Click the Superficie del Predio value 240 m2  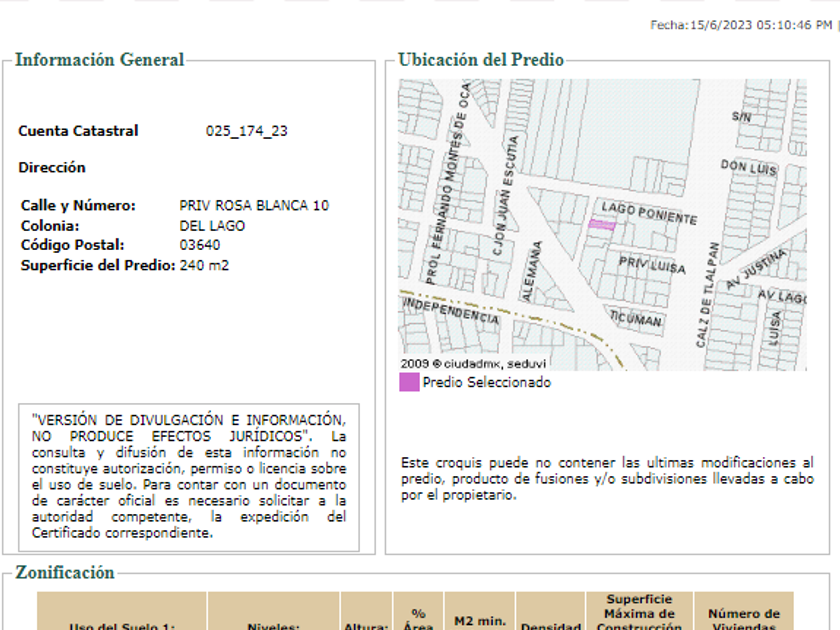pyautogui.click(x=204, y=265)
